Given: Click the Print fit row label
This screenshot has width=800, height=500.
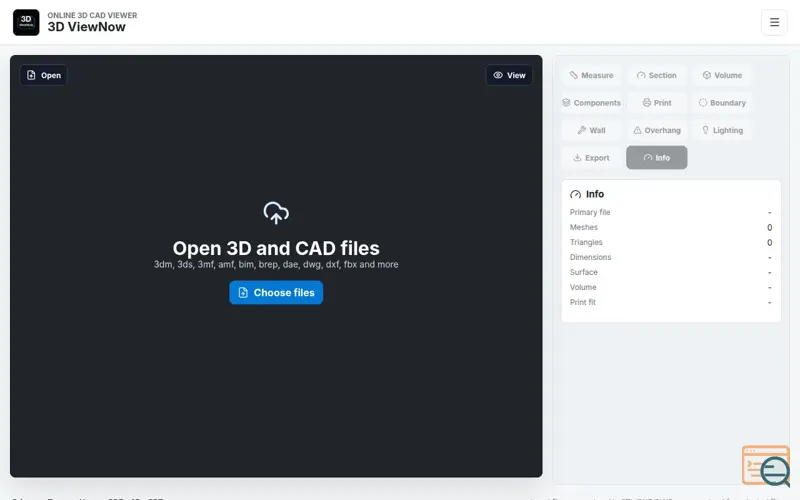Looking at the screenshot, I should pyautogui.click(x=583, y=302).
